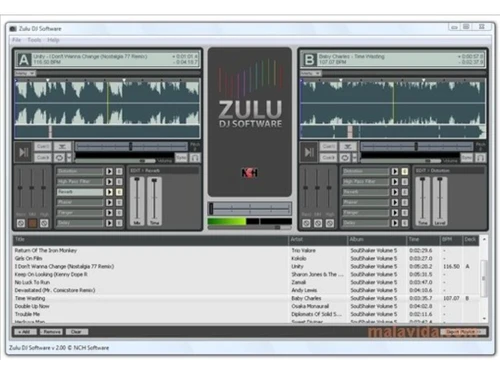Click the loop icon on deck A
The image size is (500, 375).
point(59,157)
